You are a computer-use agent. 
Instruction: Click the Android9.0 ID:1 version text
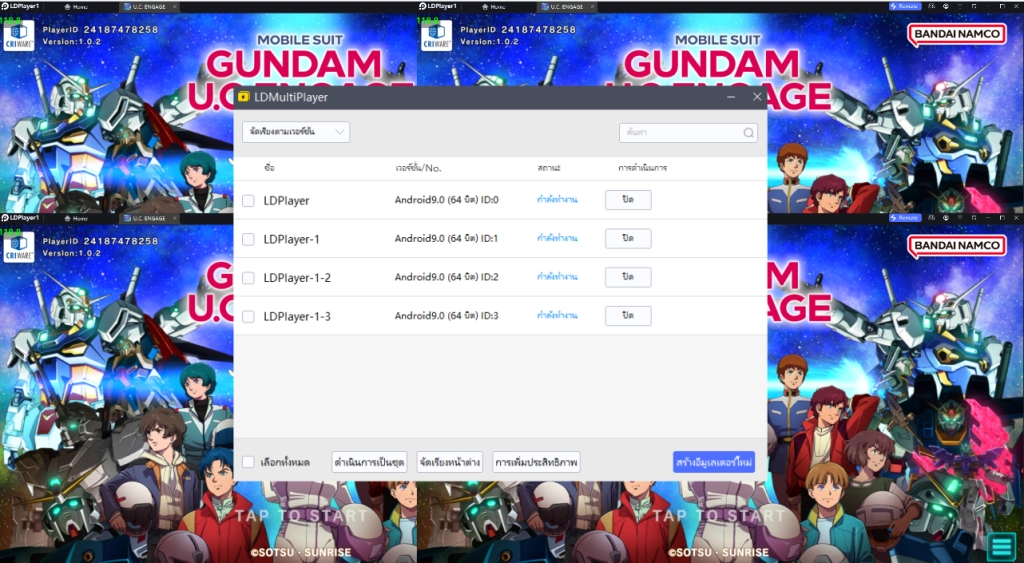[x=446, y=238]
